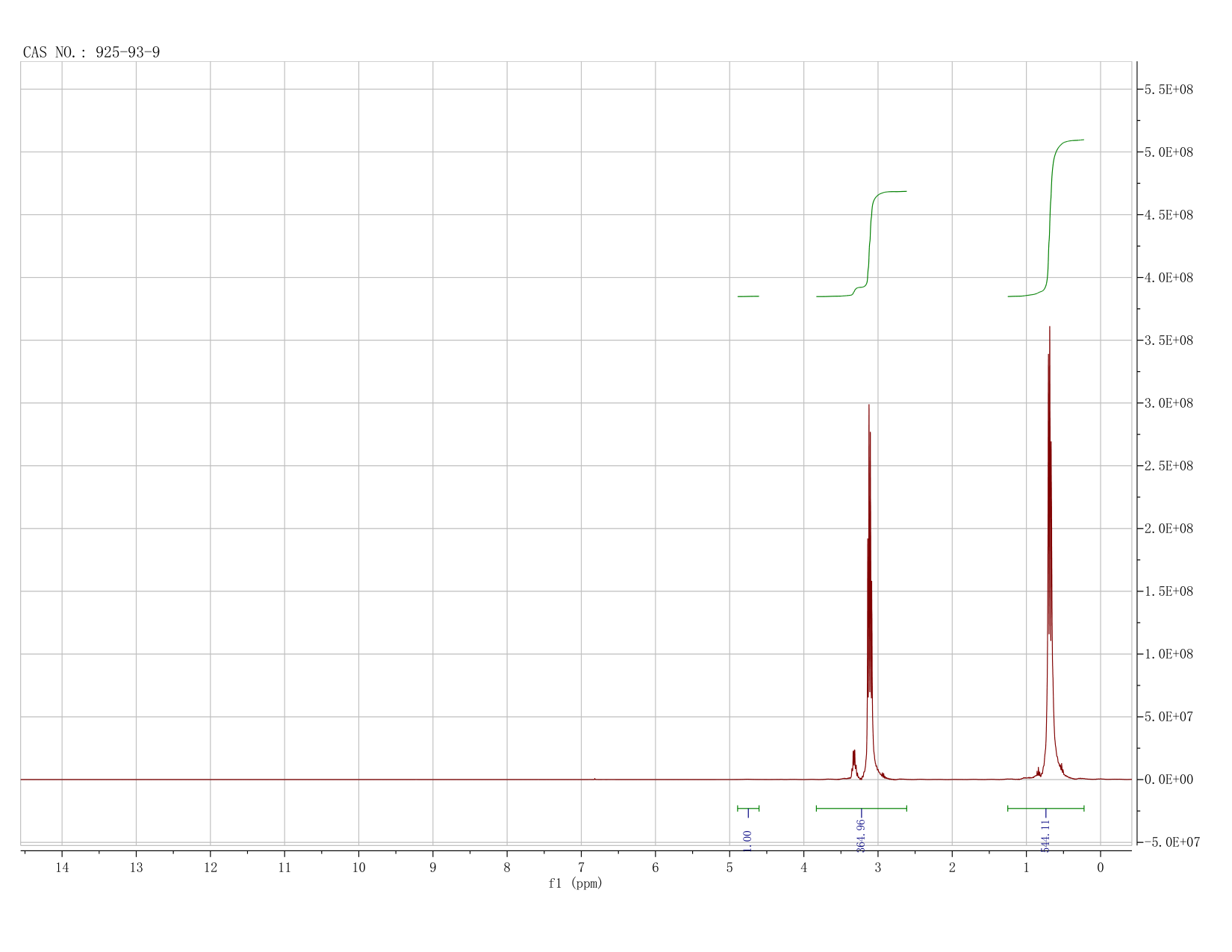The image size is (1232, 952).
Task: Click the 5.5E+08 y-axis label
Action: point(1169,90)
